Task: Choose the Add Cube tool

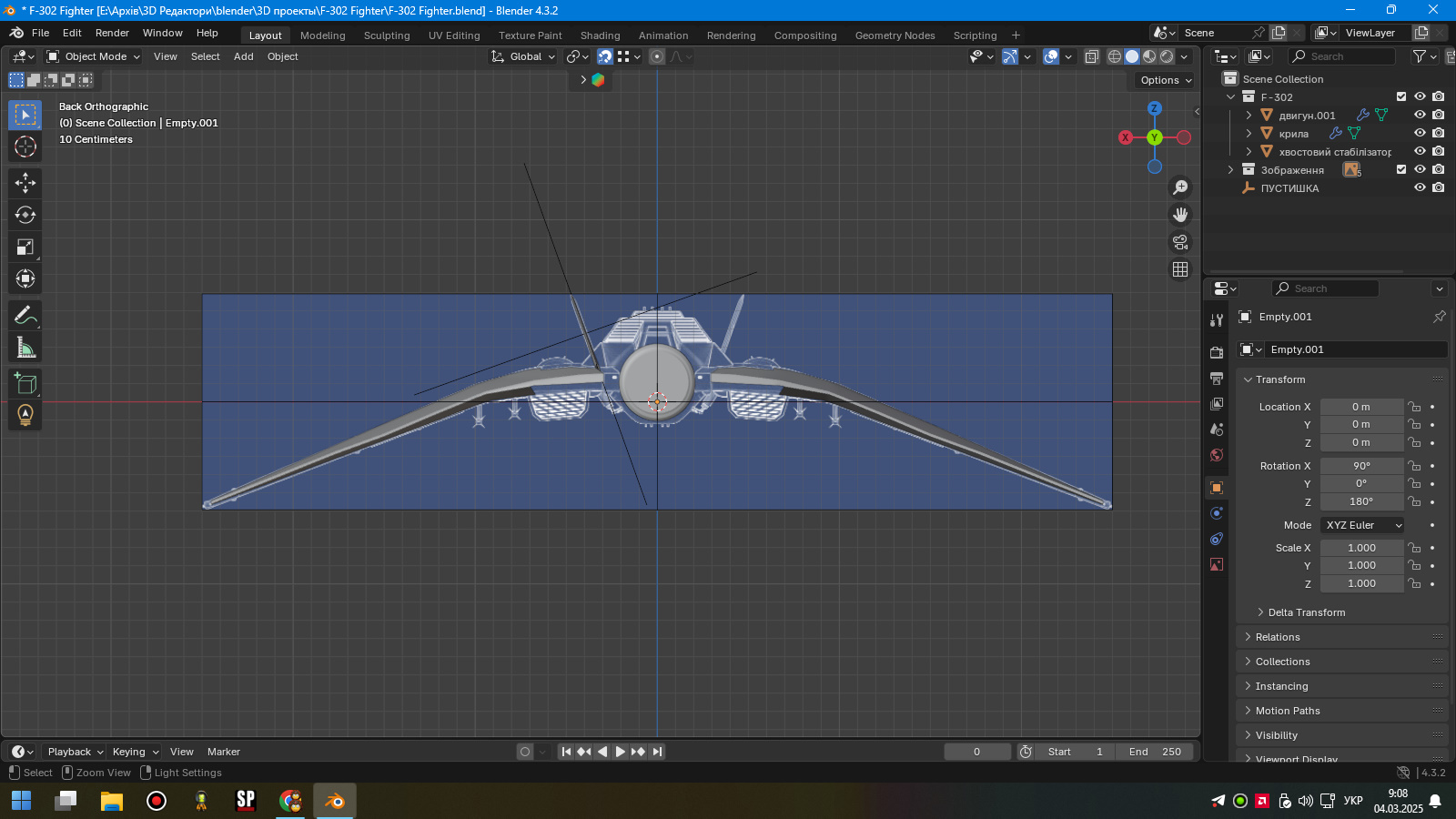Action: (x=25, y=383)
